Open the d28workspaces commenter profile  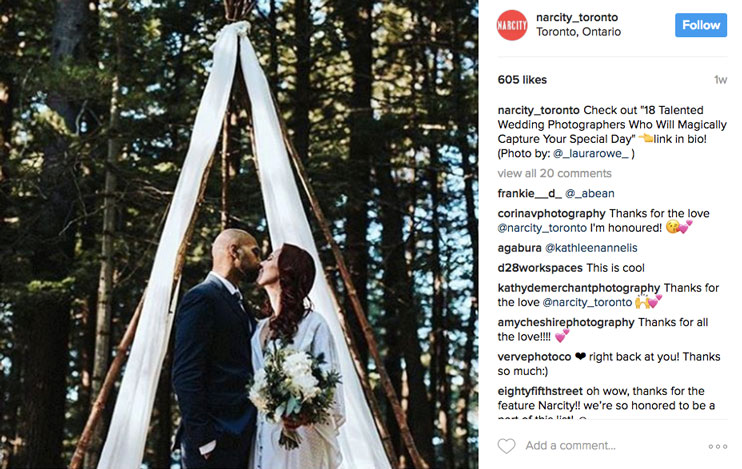pyautogui.click(x=540, y=268)
